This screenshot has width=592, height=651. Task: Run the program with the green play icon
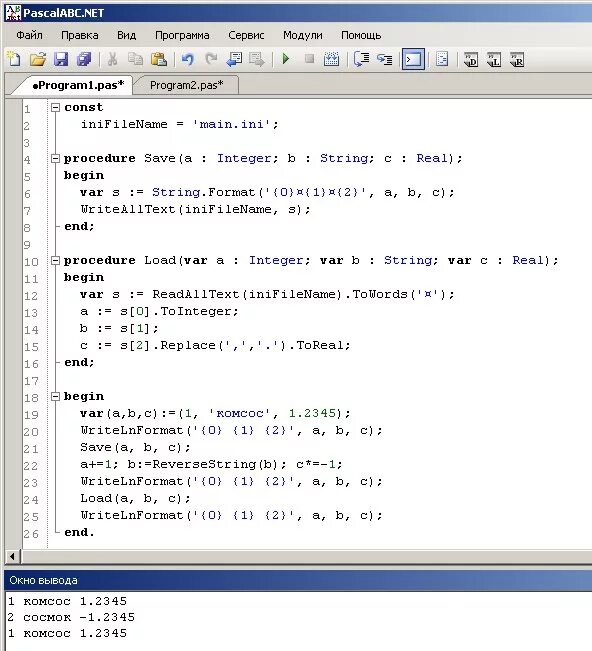tap(286, 59)
